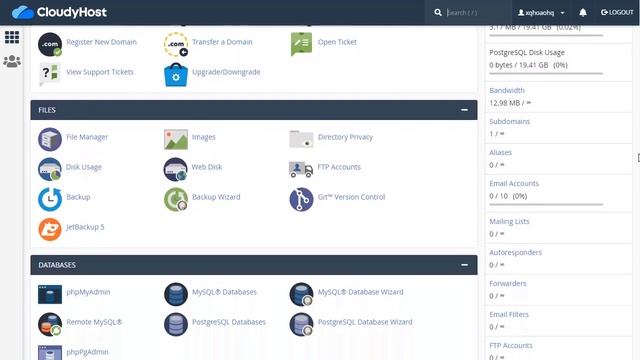640x360 pixels.
Task: Open the FTP Accounts link in Files
Action: click(339, 167)
